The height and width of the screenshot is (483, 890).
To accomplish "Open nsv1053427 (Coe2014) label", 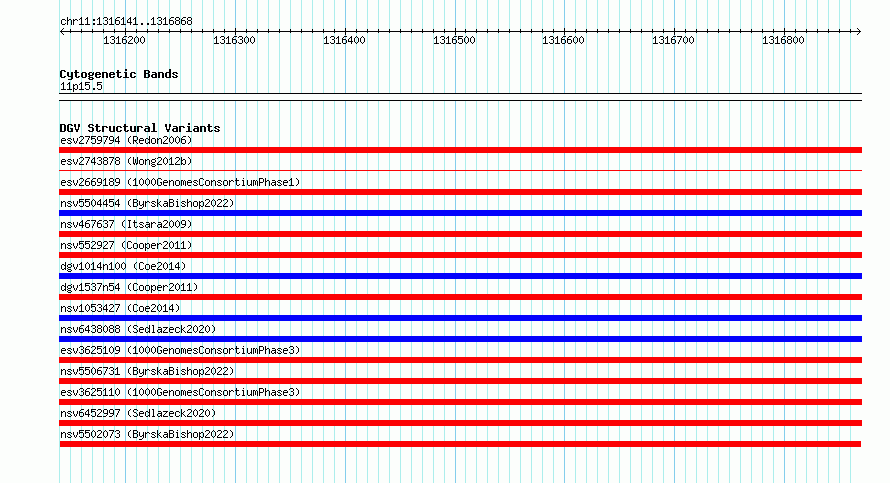I will (x=120, y=308).
